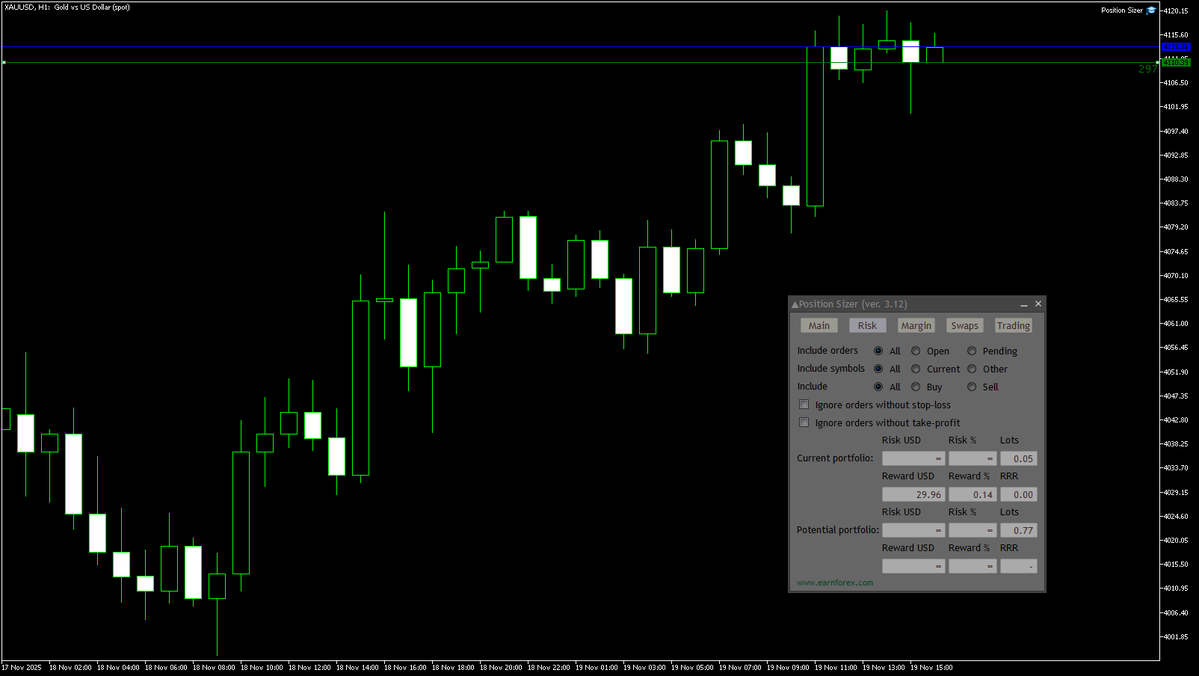
Task: Open the Trading tab
Action: point(1012,325)
